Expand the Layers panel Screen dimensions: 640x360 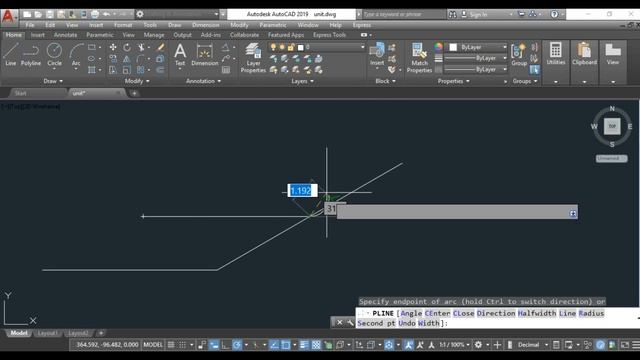[x=302, y=81]
